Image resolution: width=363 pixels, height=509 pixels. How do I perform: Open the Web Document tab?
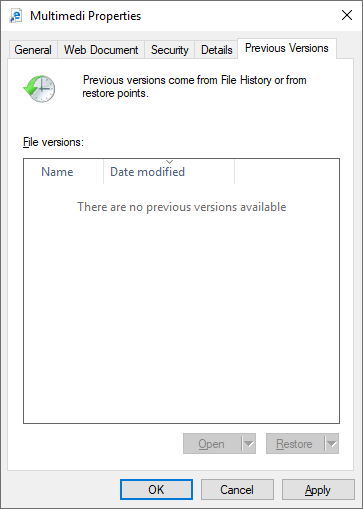[x=101, y=50]
